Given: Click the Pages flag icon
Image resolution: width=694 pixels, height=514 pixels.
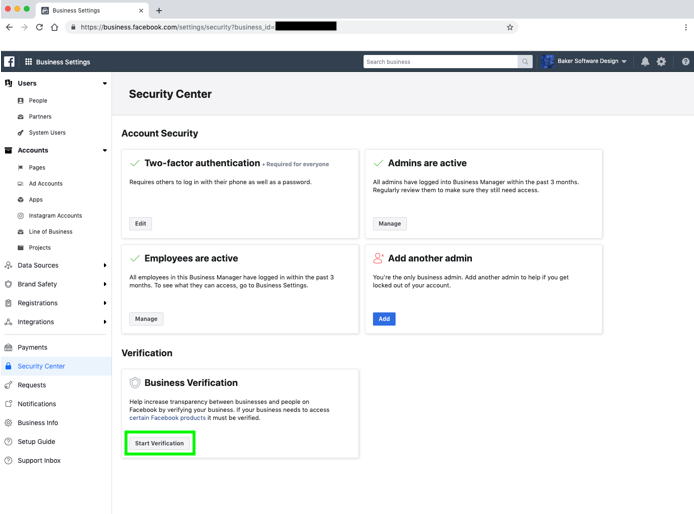Looking at the screenshot, I should point(20,167).
